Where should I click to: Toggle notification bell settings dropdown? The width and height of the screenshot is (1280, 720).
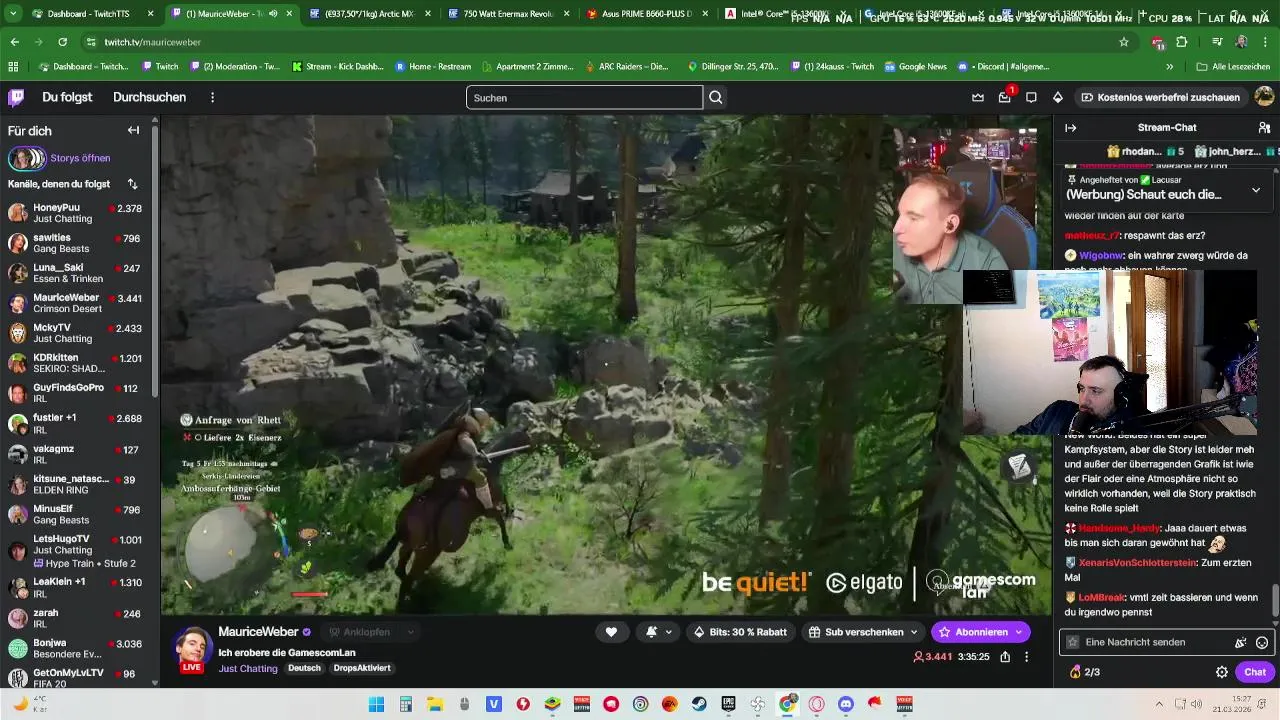pyautogui.click(x=658, y=632)
